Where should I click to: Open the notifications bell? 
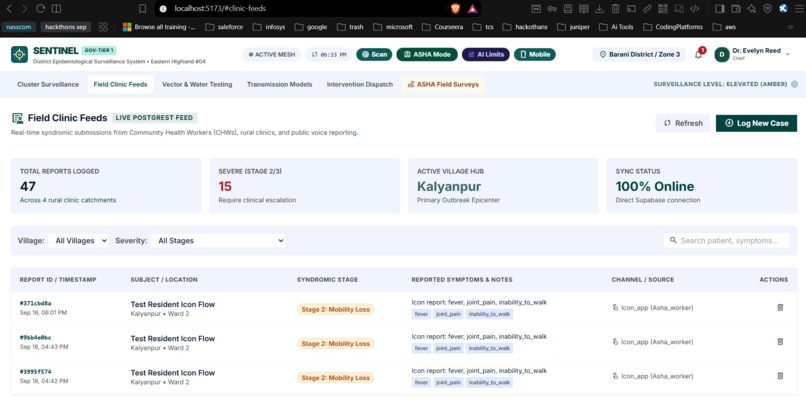point(698,54)
